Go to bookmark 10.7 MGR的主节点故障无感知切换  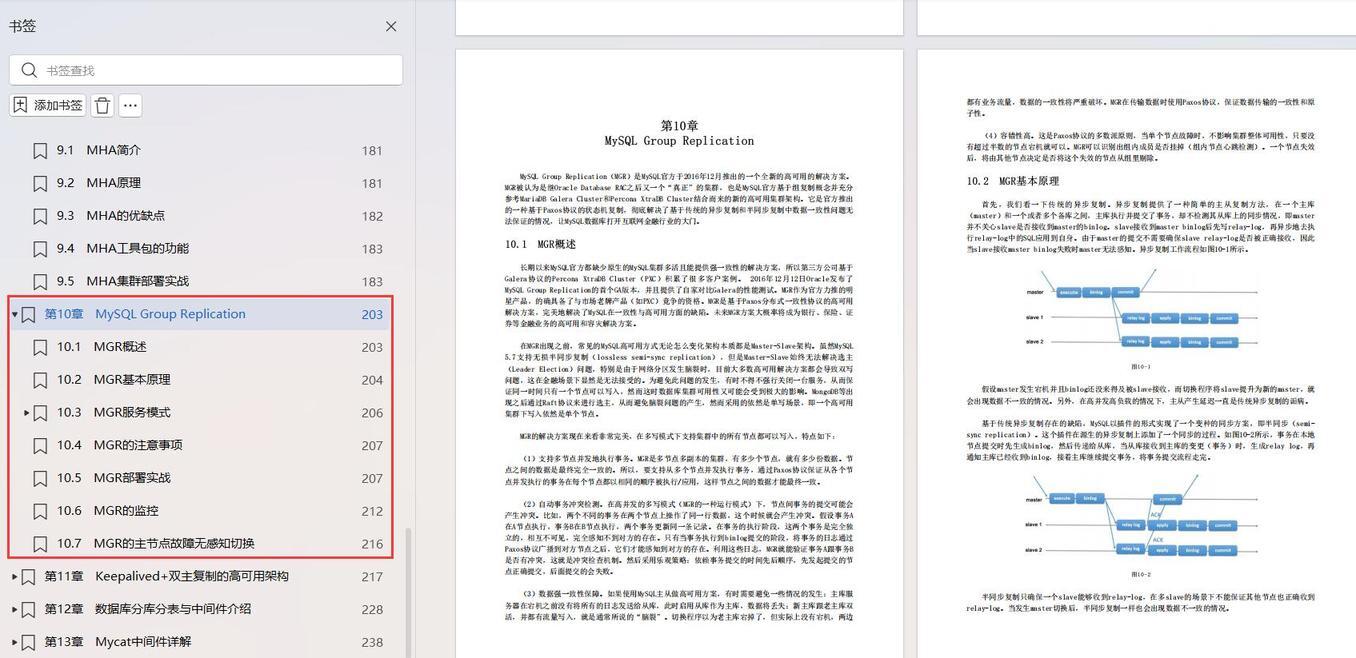click(156, 544)
